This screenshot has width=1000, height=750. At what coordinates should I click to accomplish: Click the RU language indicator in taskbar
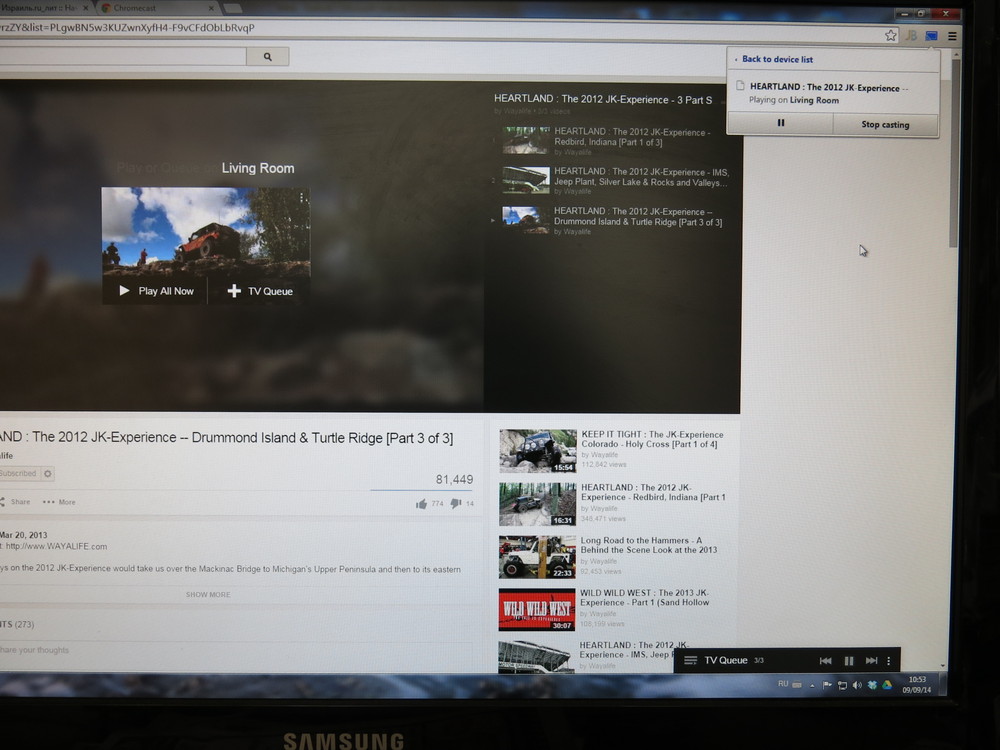(783, 684)
